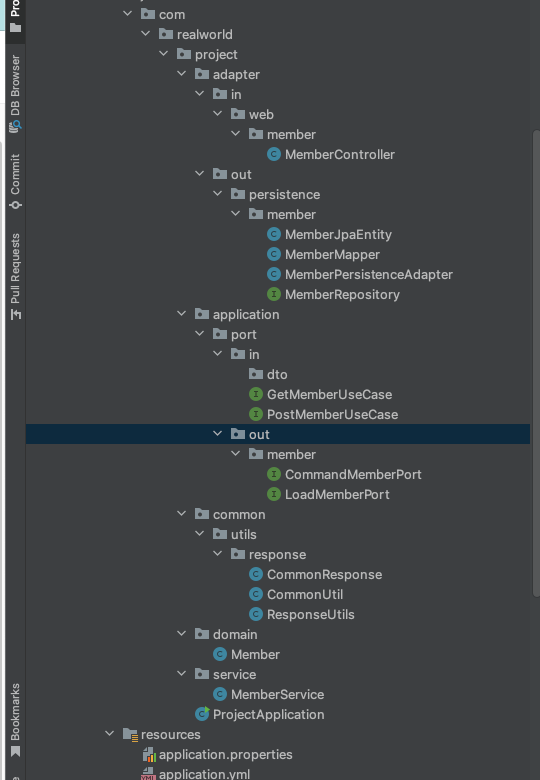
Task: Select MemberService in the tree
Action: [x=277, y=694]
